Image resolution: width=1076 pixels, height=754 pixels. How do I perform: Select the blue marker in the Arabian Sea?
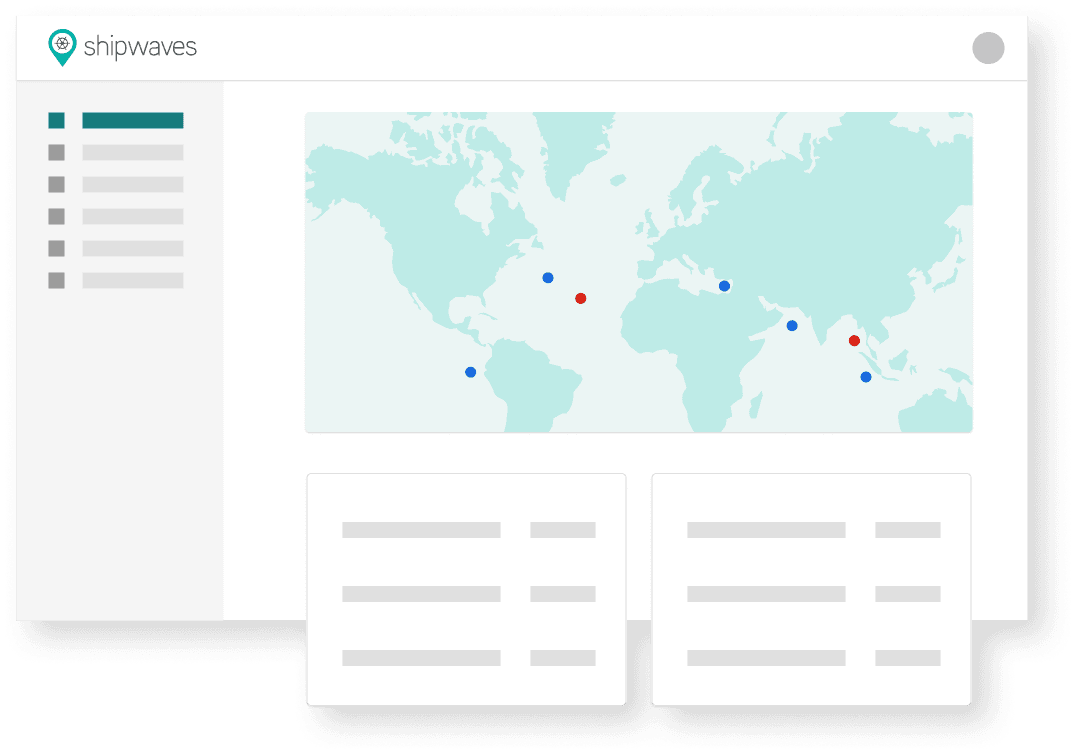coord(792,326)
